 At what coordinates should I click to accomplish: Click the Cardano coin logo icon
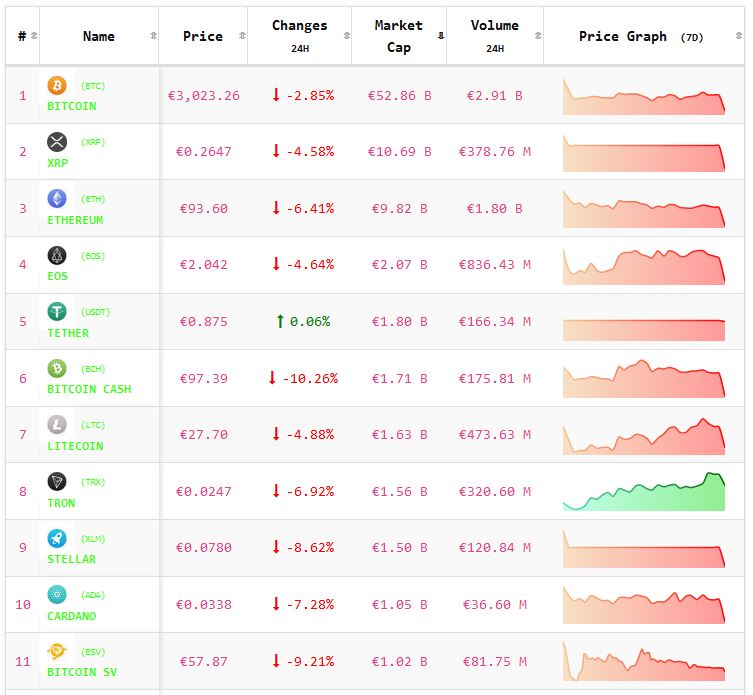57,595
